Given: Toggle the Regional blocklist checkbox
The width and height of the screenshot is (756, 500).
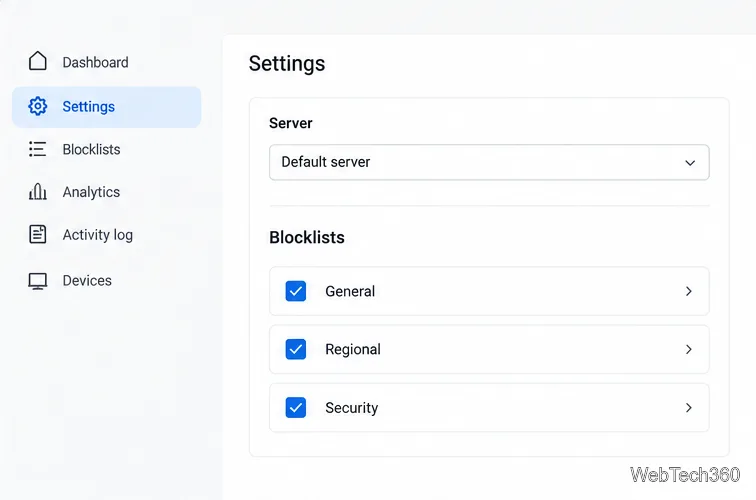Looking at the screenshot, I should click(x=296, y=349).
